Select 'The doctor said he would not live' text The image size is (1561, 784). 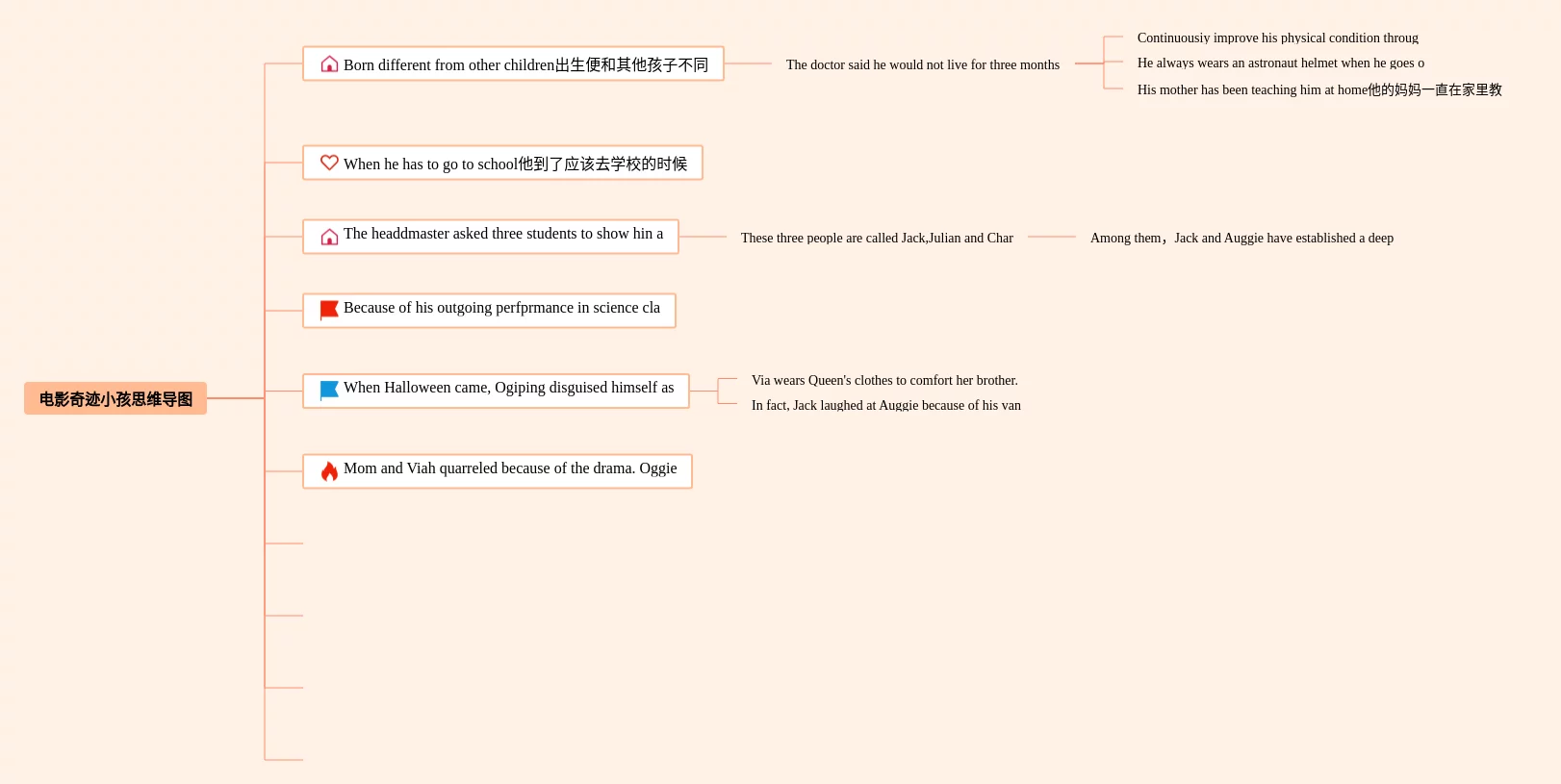922,64
